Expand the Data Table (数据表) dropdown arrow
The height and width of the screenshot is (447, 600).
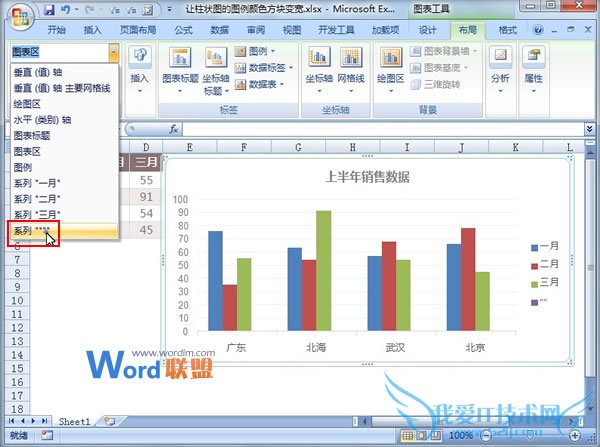[x=282, y=84]
